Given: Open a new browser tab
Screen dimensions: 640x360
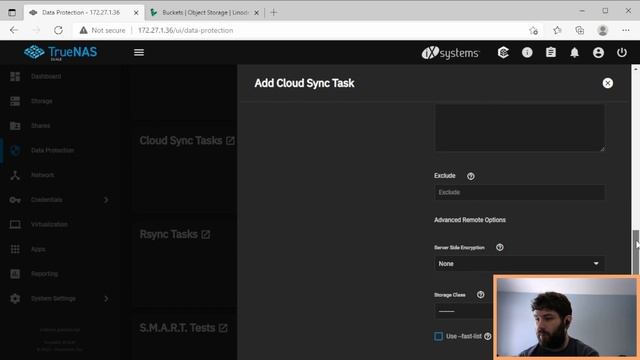Looking at the screenshot, I should click(x=274, y=13).
